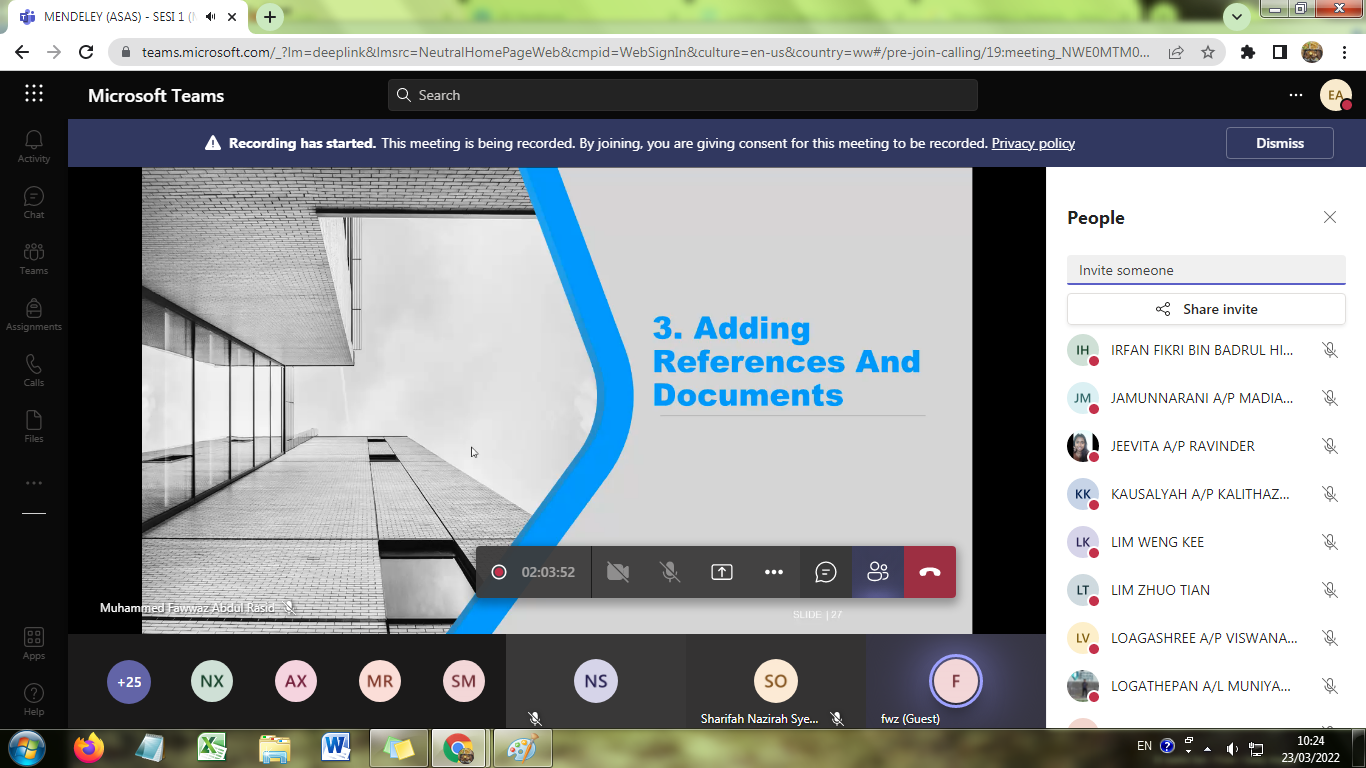Select participant LIM WENG KEE
Image resolution: width=1366 pixels, height=768 pixels.
coord(1206,542)
